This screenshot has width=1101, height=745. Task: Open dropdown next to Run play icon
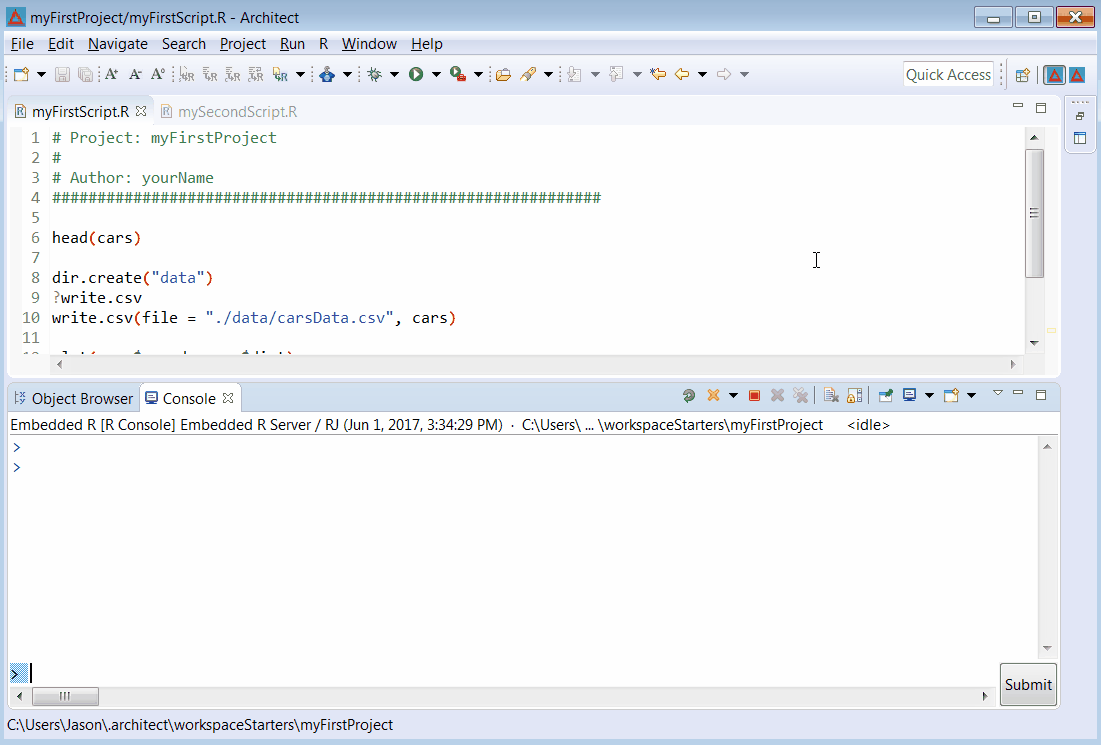click(x=436, y=74)
